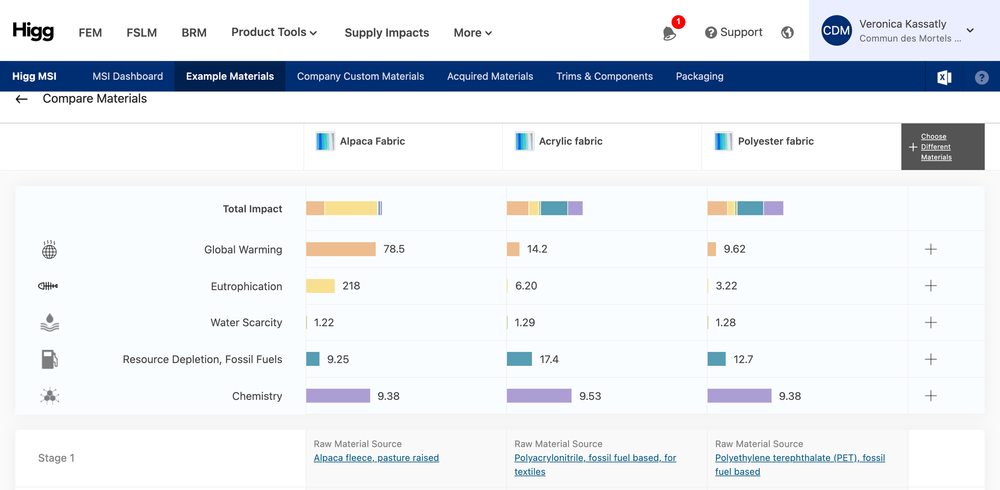Open the MSI help question icon
The height and width of the screenshot is (490, 1000).
(982, 77)
